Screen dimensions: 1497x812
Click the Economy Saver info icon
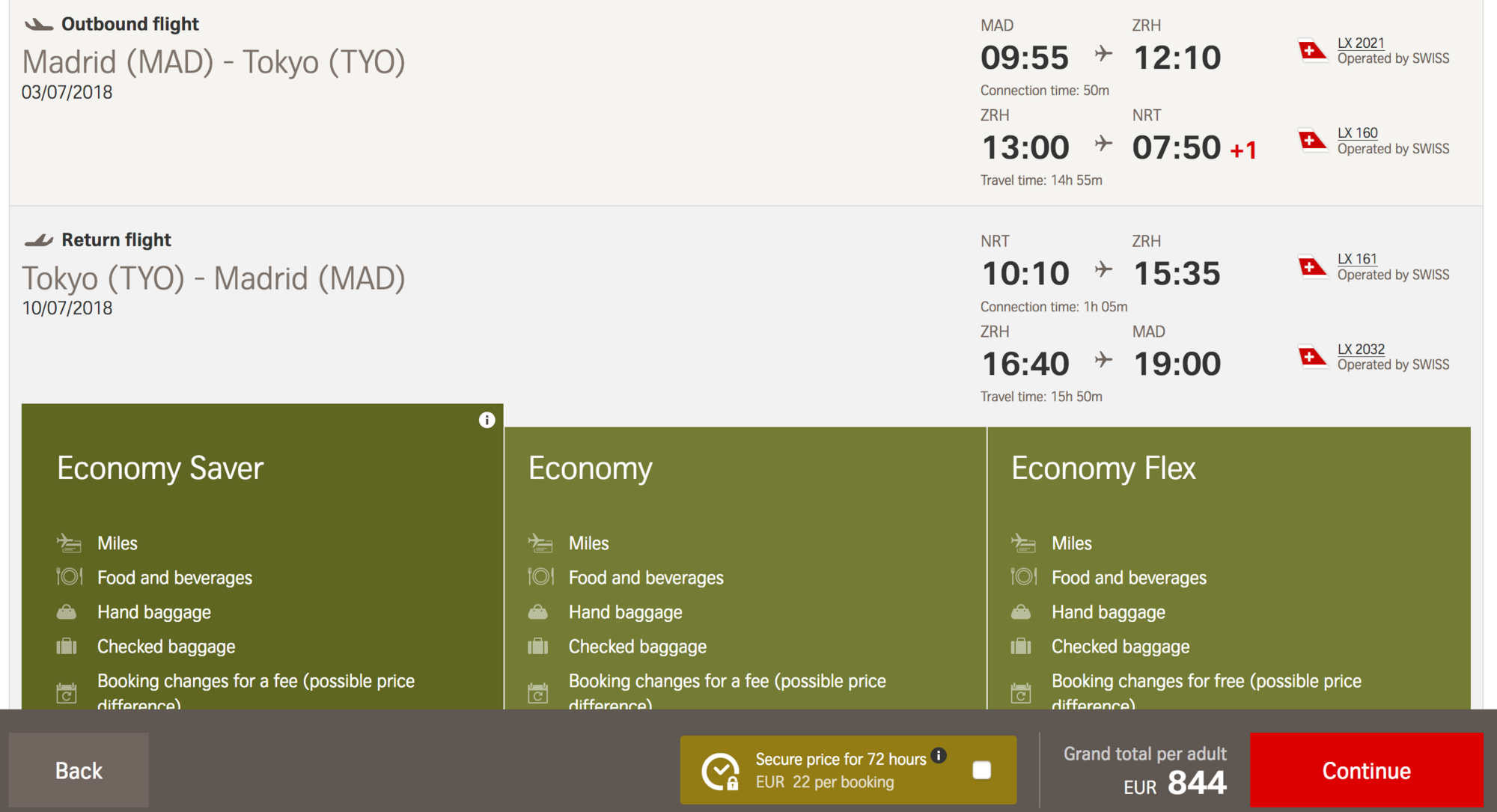click(x=487, y=420)
